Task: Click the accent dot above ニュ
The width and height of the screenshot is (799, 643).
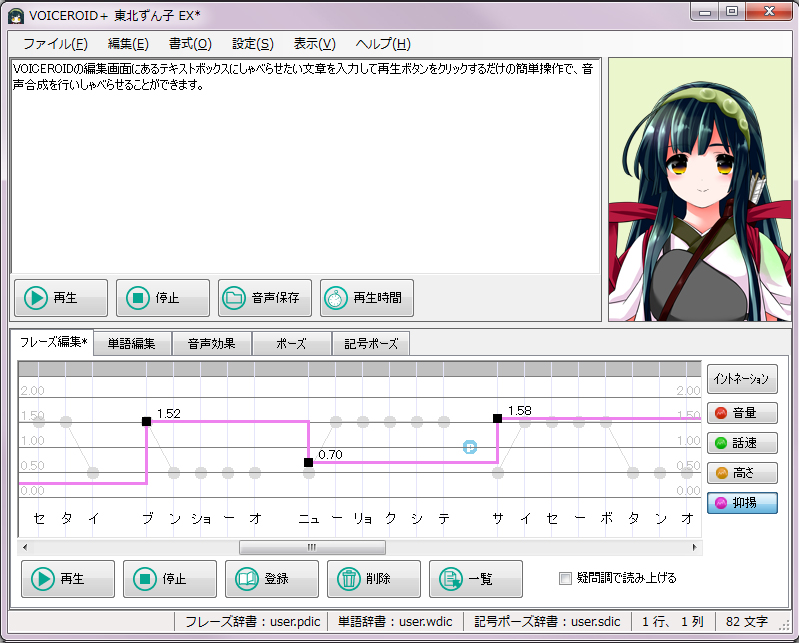Action: click(x=309, y=473)
